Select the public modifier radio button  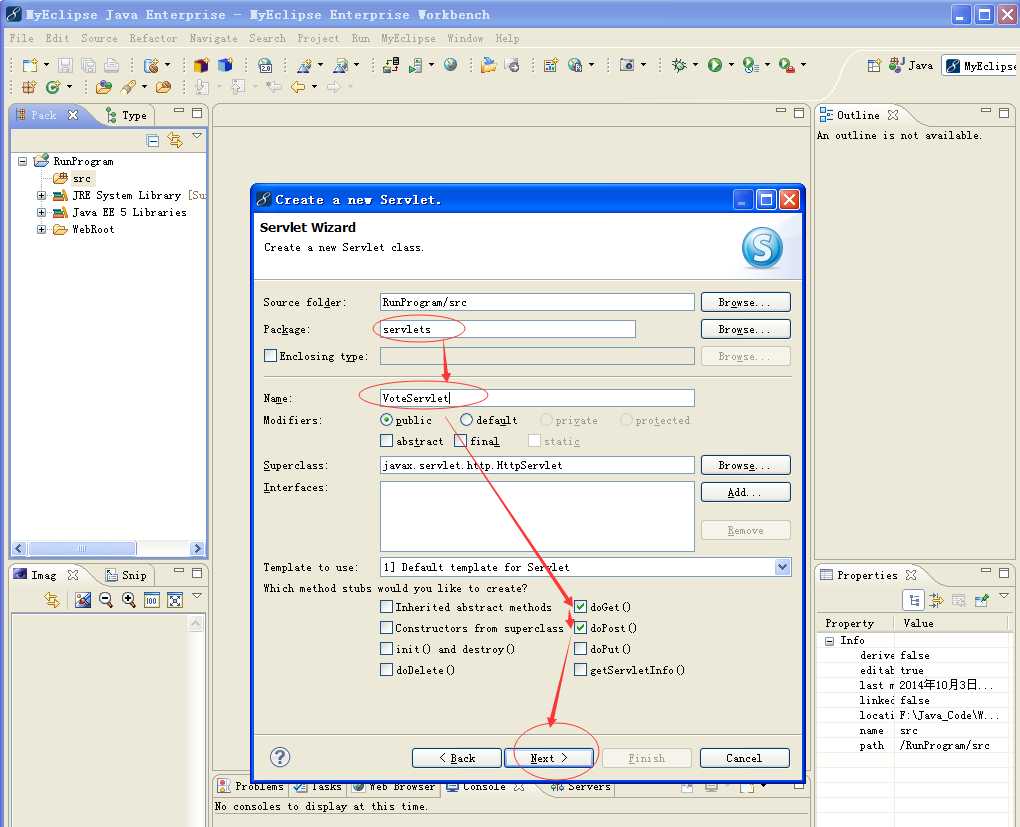(x=386, y=420)
